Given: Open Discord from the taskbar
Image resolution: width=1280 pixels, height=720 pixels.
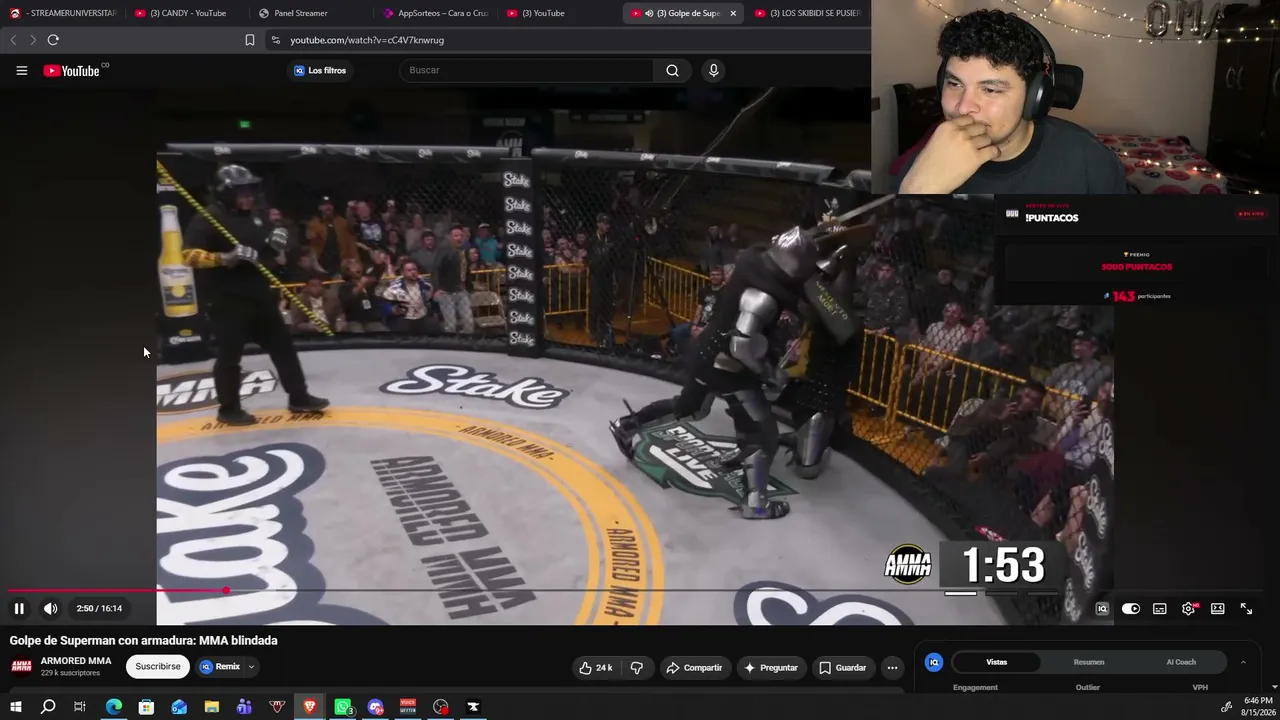Looking at the screenshot, I should click(375, 707).
